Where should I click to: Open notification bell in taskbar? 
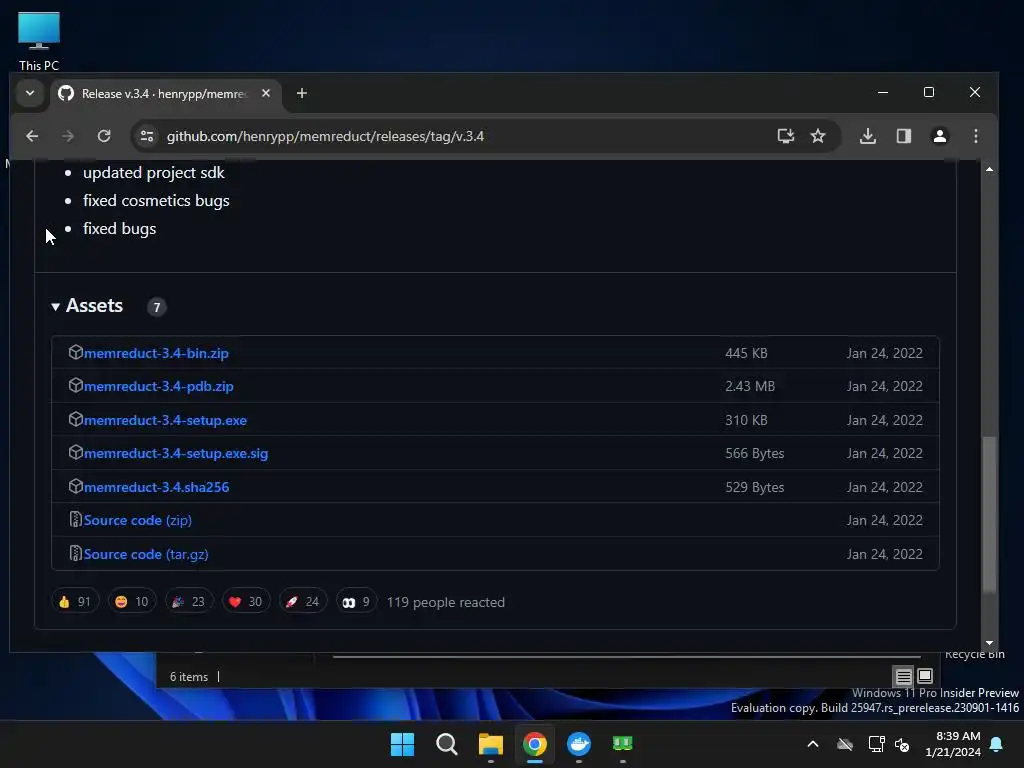tap(997, 744)
